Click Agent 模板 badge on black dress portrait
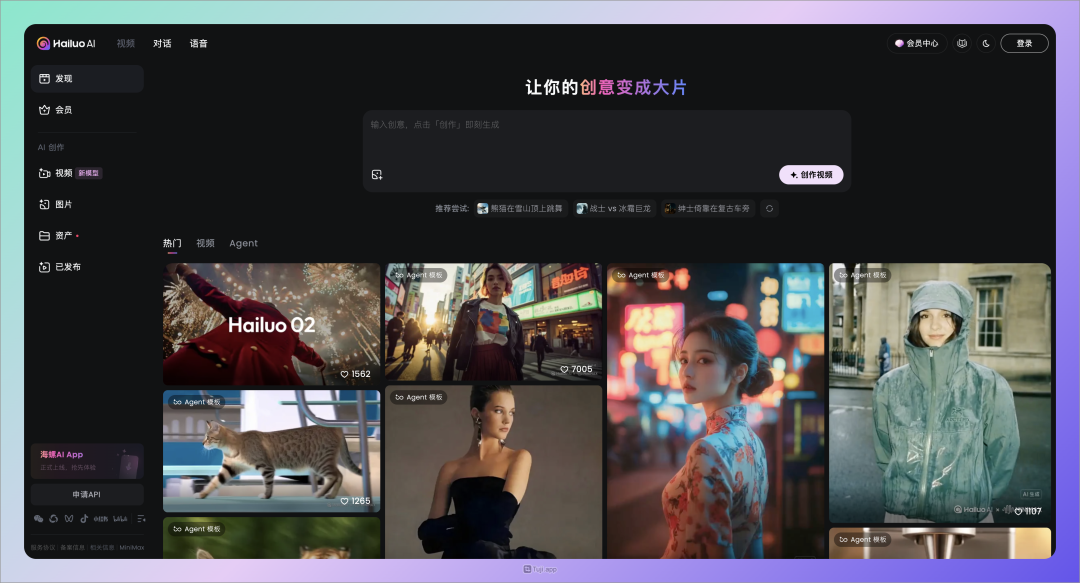 point(419,397)
